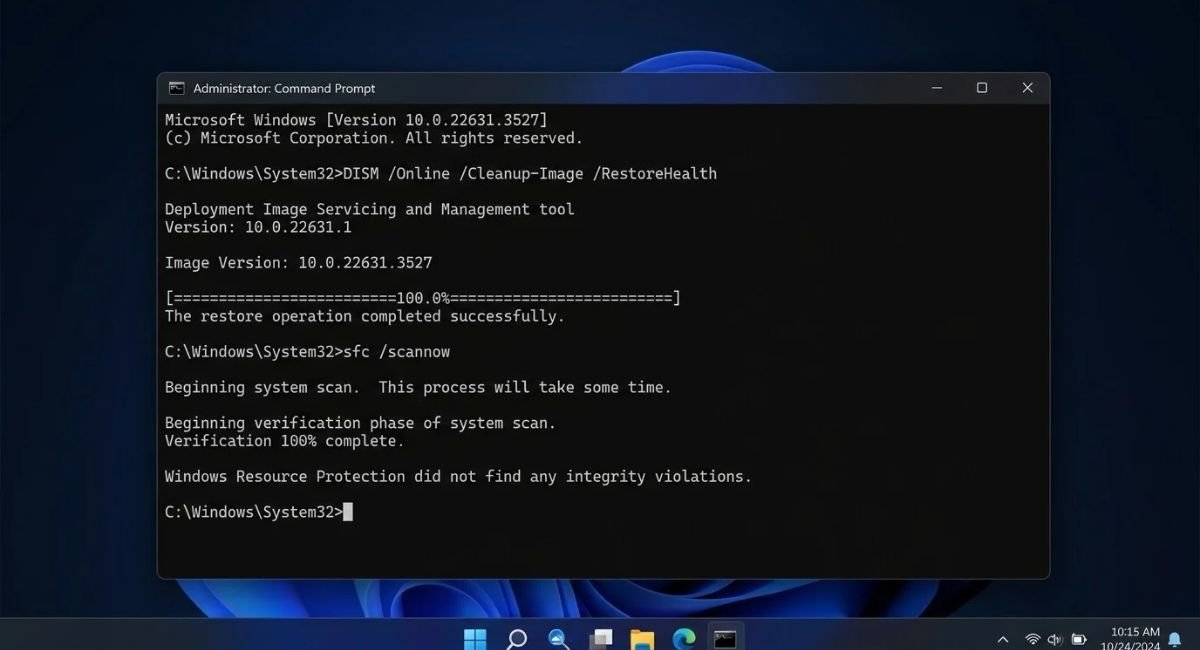This screenshot has height=650, width=1200.
Task: Open the cloud widget icon on taskbar
Action: tap(559, 638)
